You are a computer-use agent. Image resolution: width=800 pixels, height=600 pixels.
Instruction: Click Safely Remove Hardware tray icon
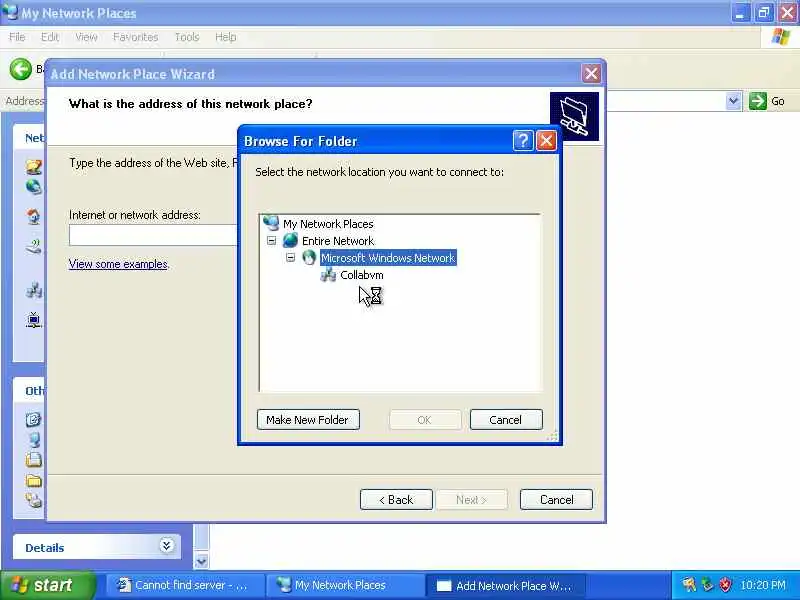[x=707, y=585]
